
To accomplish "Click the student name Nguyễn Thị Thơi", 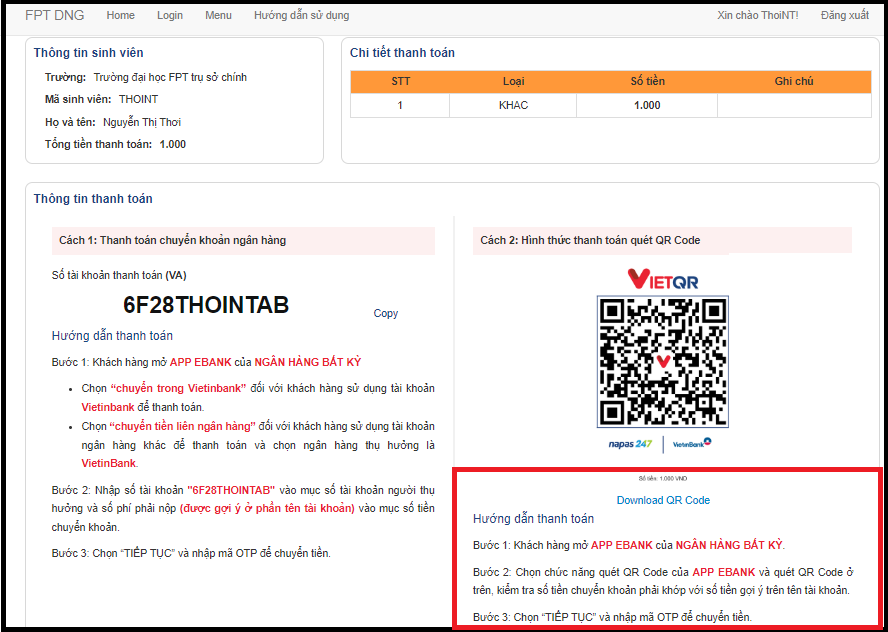I will point(142,122).
